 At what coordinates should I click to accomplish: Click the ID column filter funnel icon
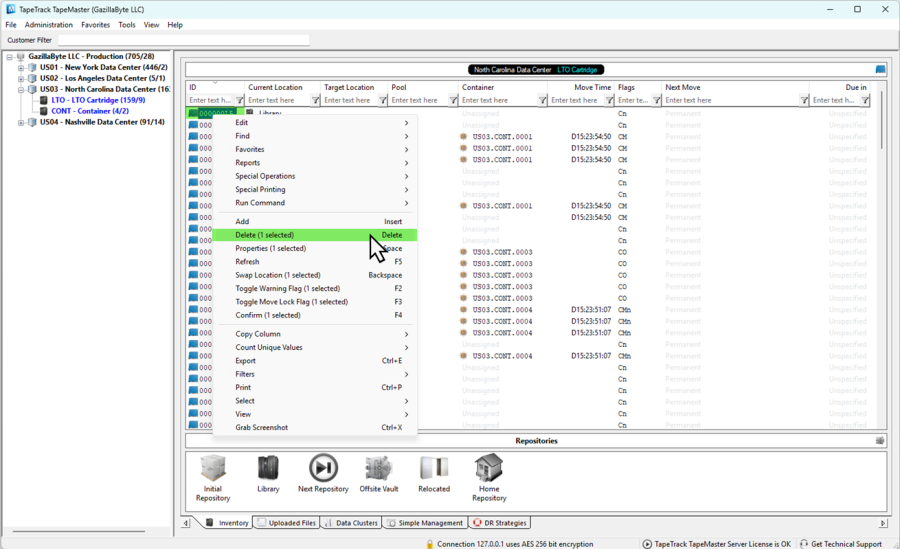click(239, 100)
